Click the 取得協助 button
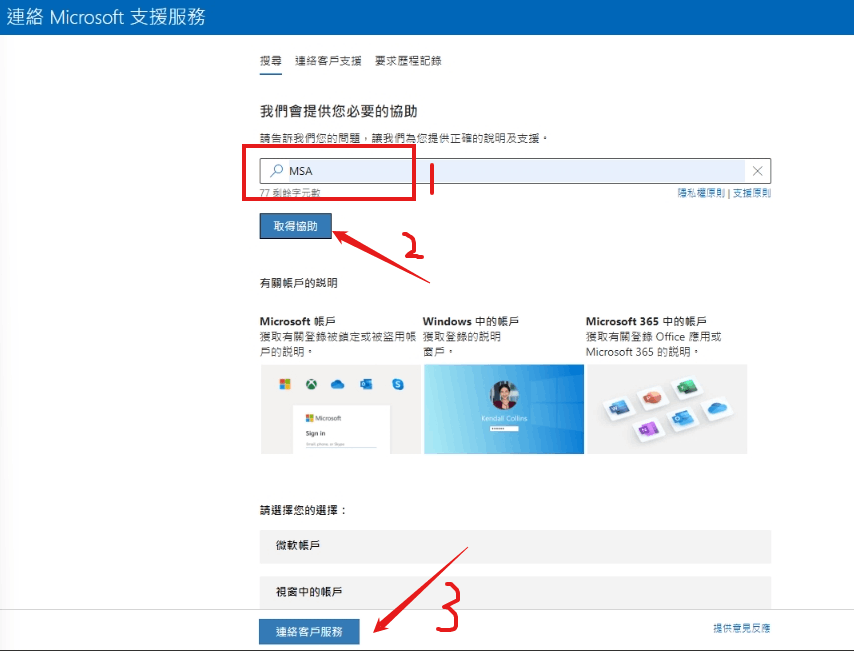Viewport: 854px width, 651px height. [x=295, y=226]
